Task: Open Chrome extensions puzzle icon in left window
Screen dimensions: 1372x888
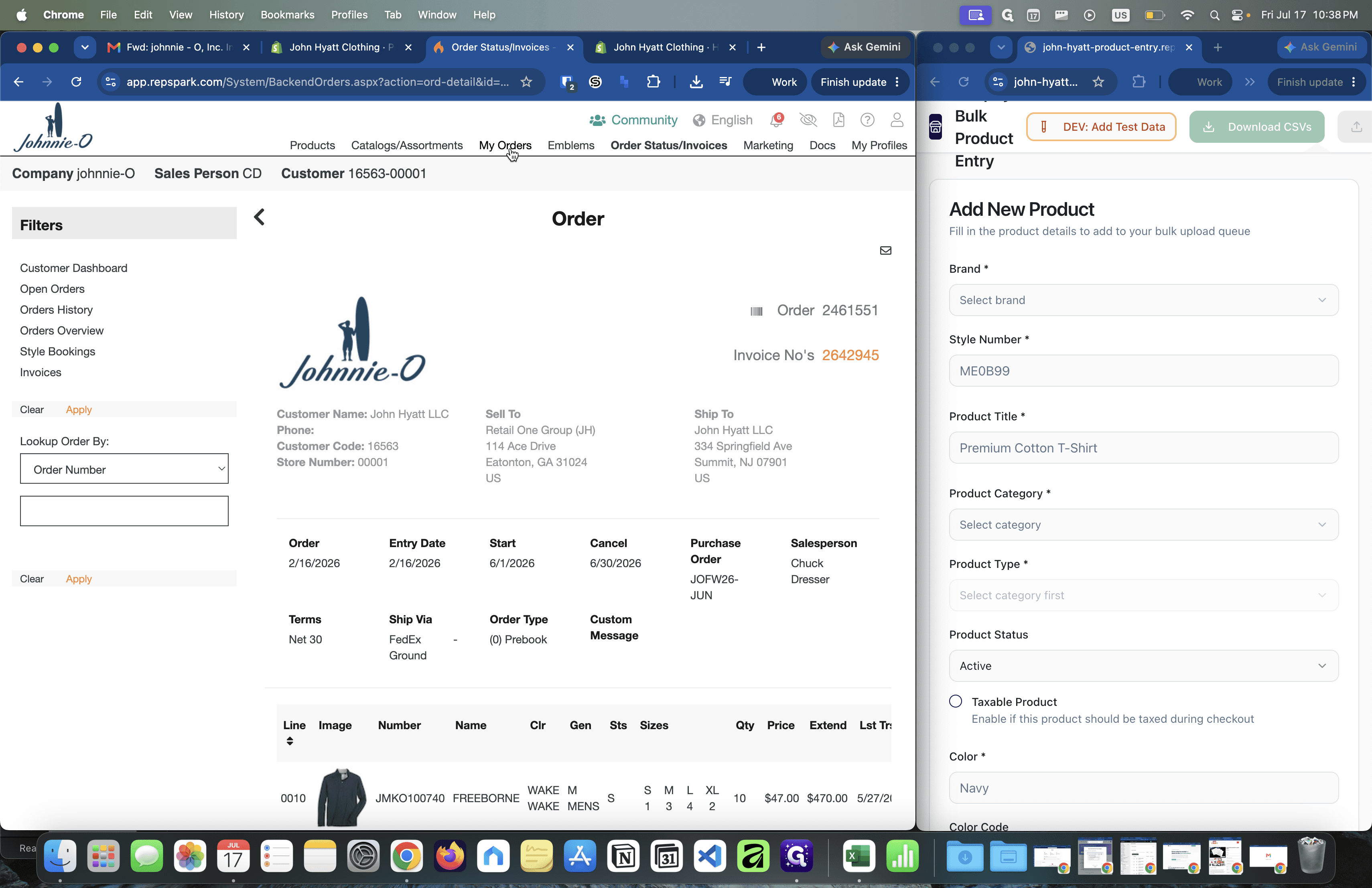Action: 653,82
